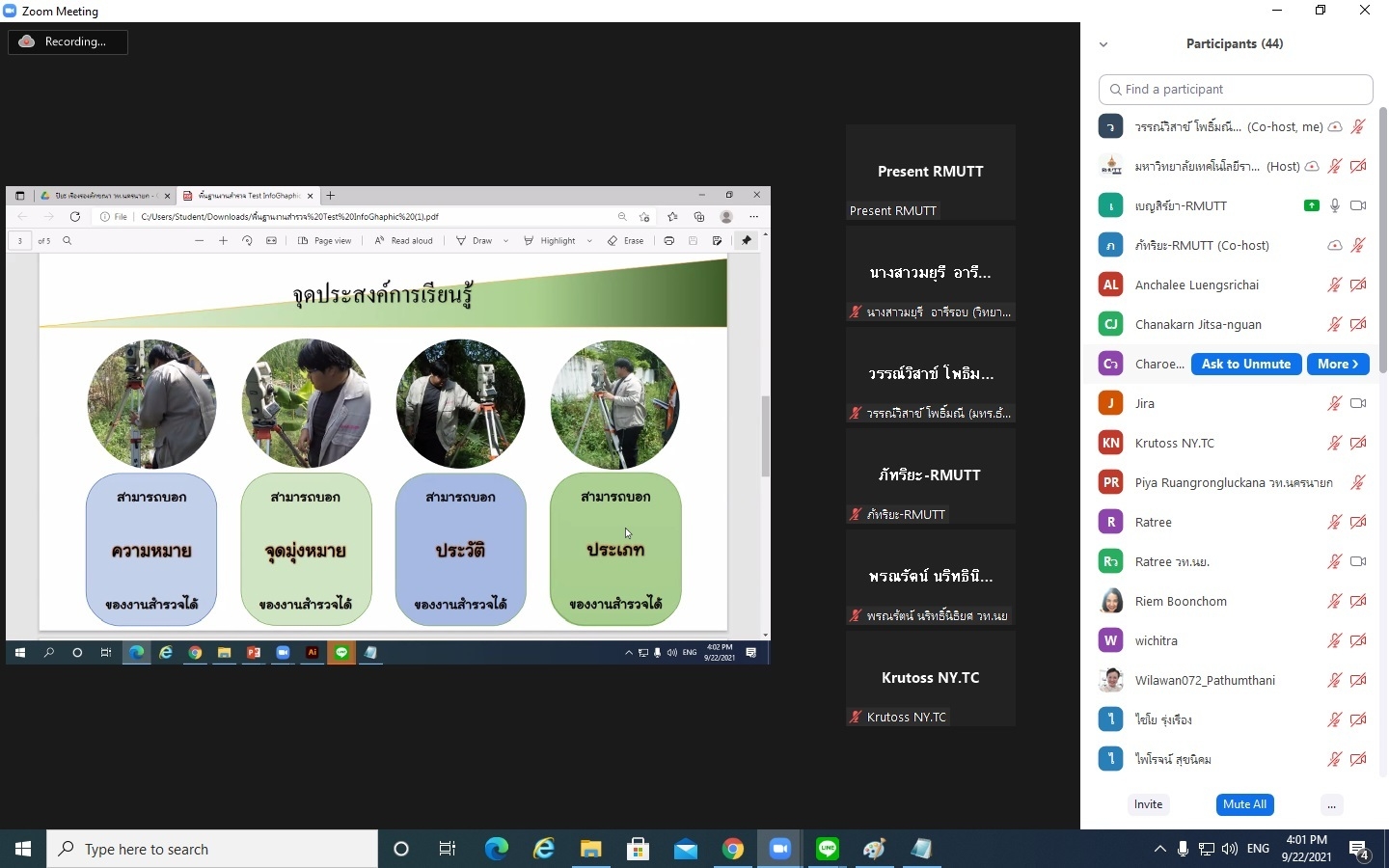Click zoom in (plus) in the shared PDF toolbar
The height and width of the screenshot is (868, 1389).
click(223, 241)
